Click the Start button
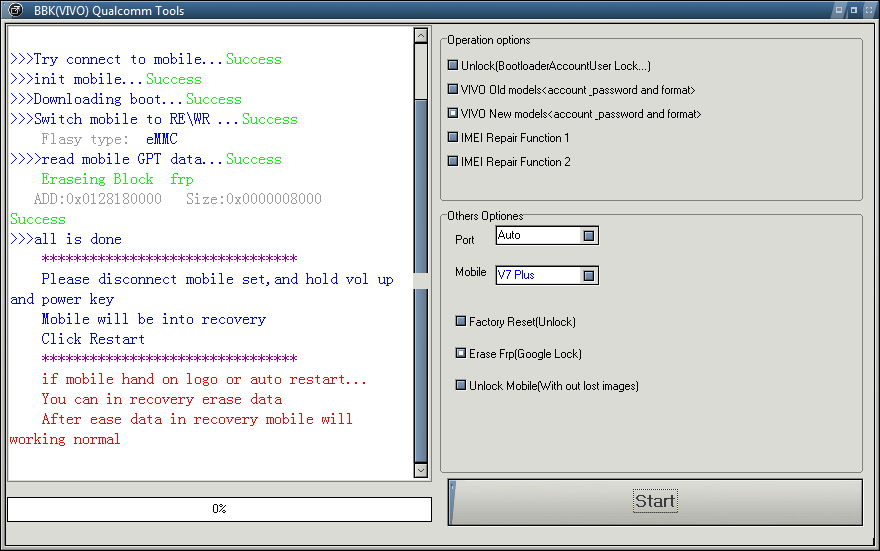The image size is (880, 551). click(x=655, y=502)
